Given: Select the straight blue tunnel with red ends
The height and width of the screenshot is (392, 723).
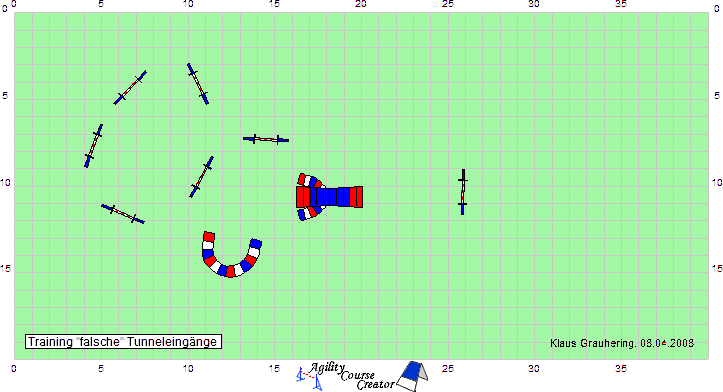Looking at the screenshot, I should coord(329,197).
